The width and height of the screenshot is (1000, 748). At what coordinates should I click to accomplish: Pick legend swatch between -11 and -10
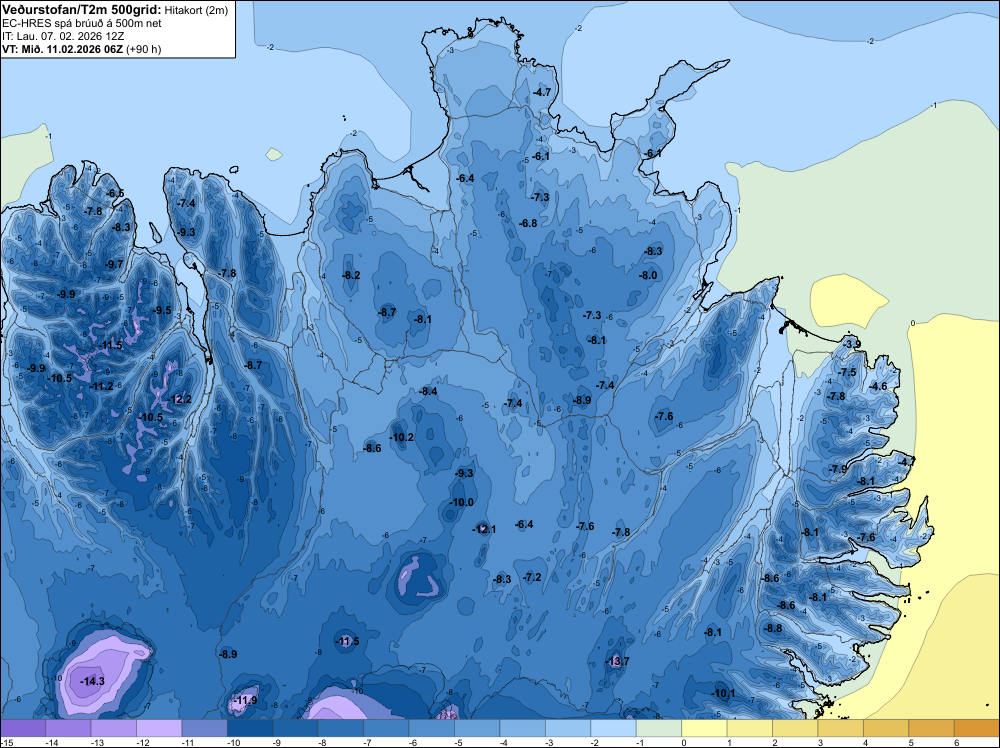205,728
